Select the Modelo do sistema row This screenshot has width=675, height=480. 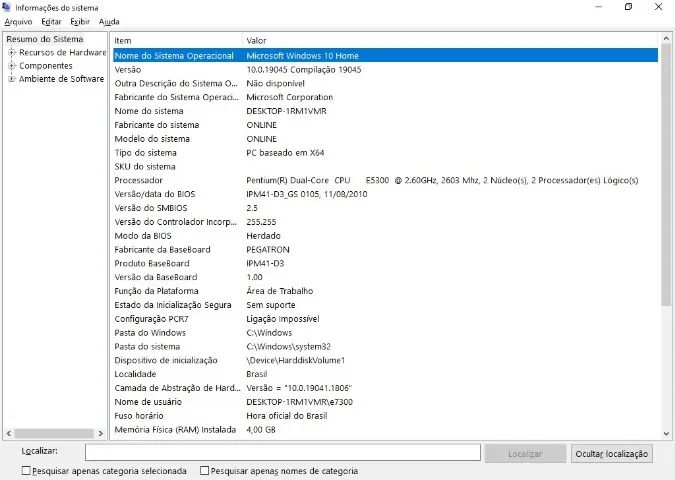(x=385, y=139)
